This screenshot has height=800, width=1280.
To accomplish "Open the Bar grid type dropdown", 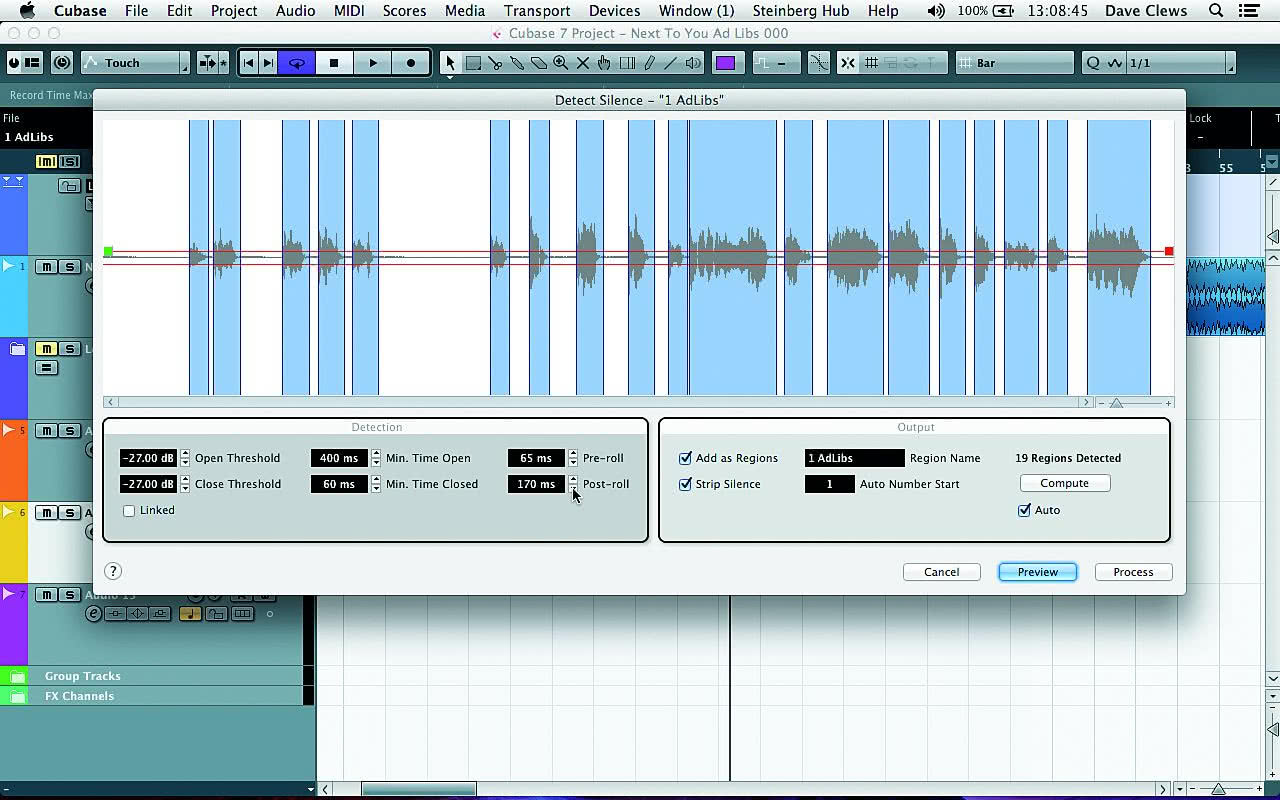I will pos(1014,63).
